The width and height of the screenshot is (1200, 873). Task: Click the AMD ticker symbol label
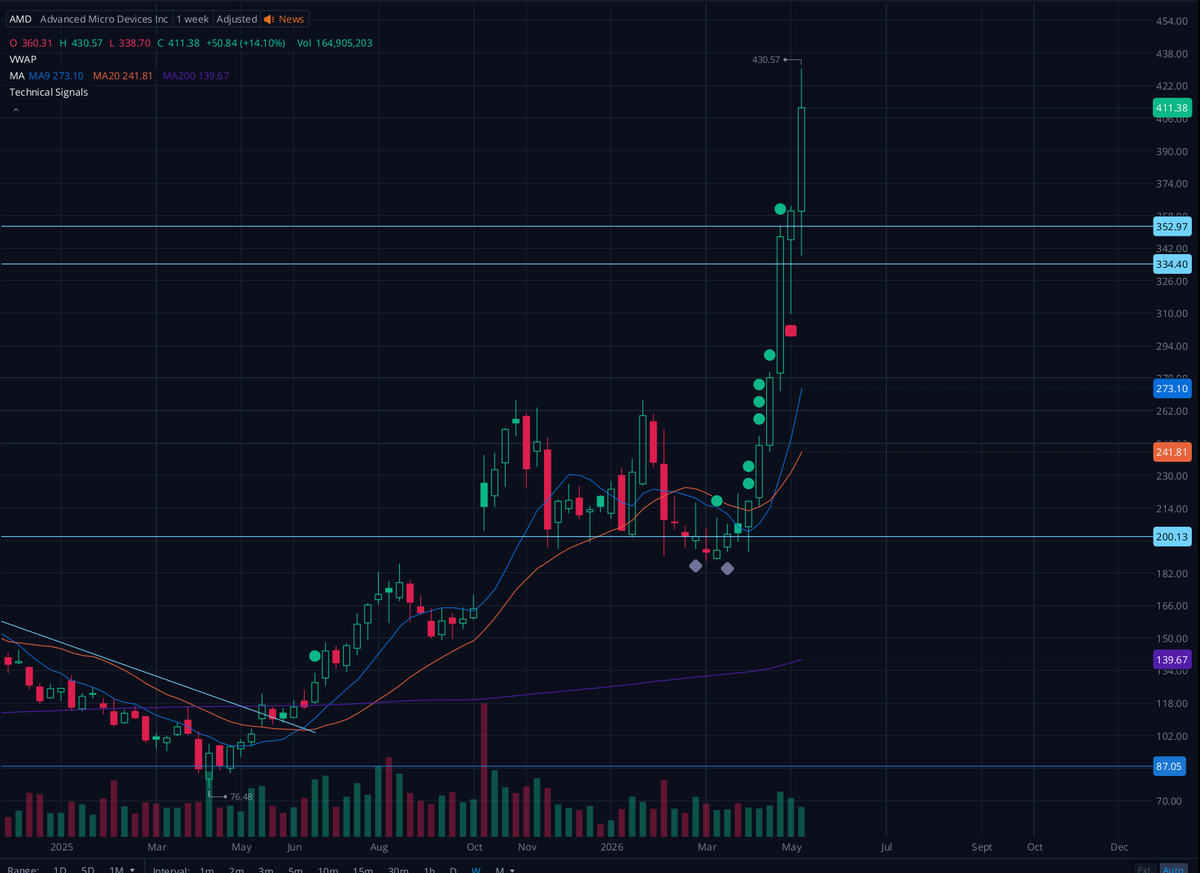click(20, 19)
